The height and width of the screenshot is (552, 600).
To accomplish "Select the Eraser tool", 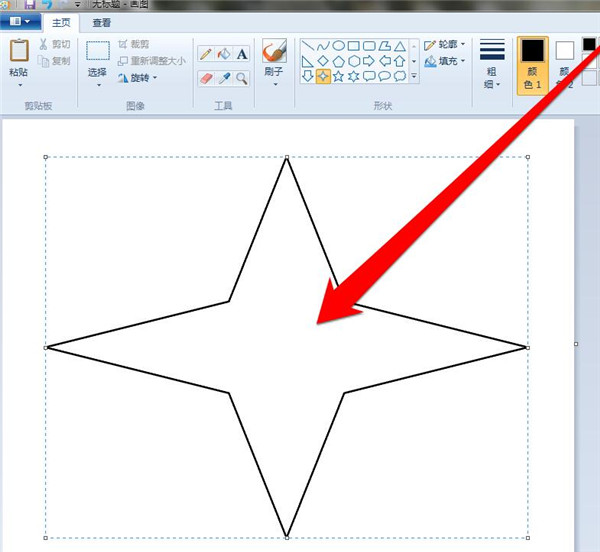I will tap(206, 77).
